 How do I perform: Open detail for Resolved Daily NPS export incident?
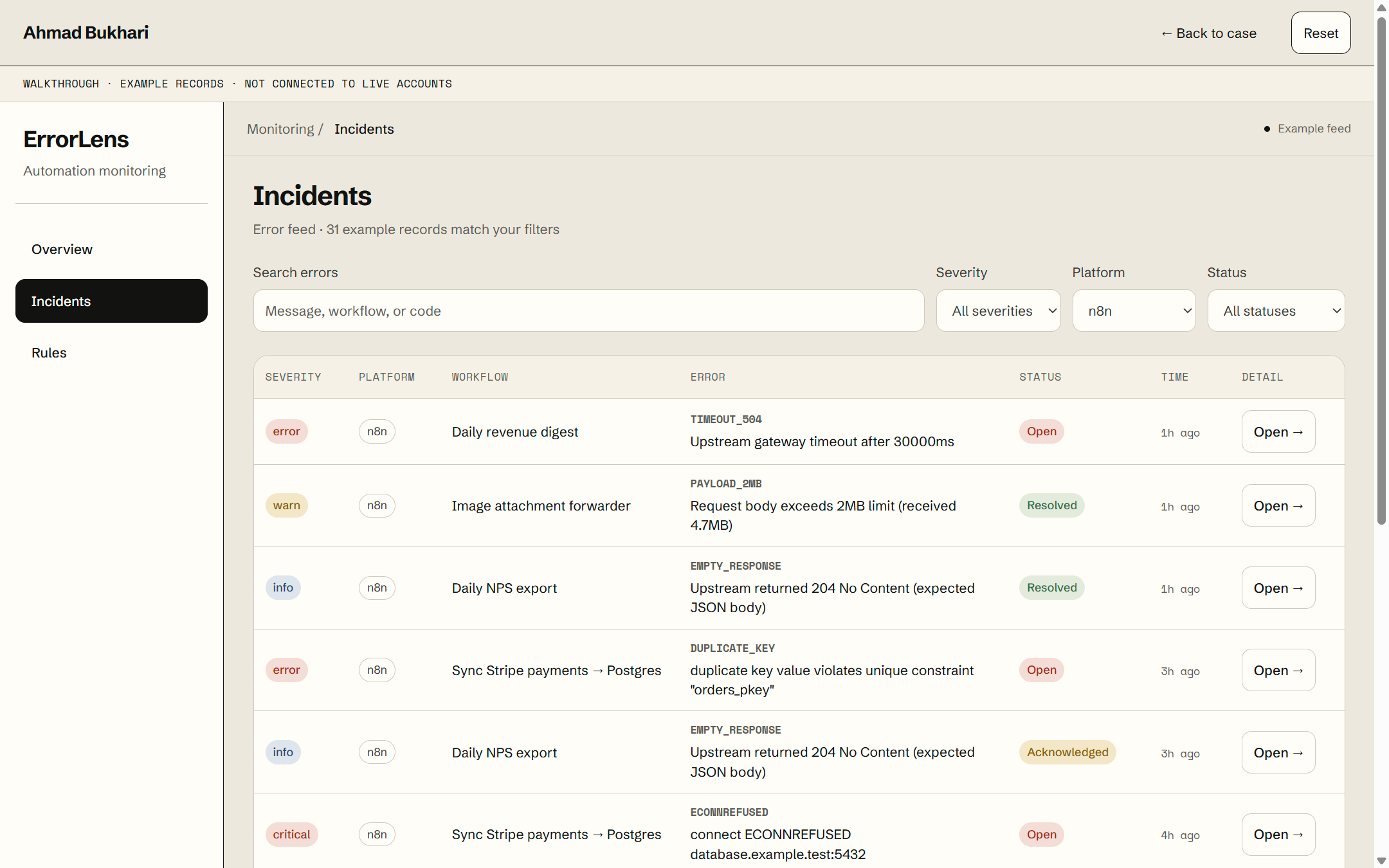click(x=1278, y=588)
